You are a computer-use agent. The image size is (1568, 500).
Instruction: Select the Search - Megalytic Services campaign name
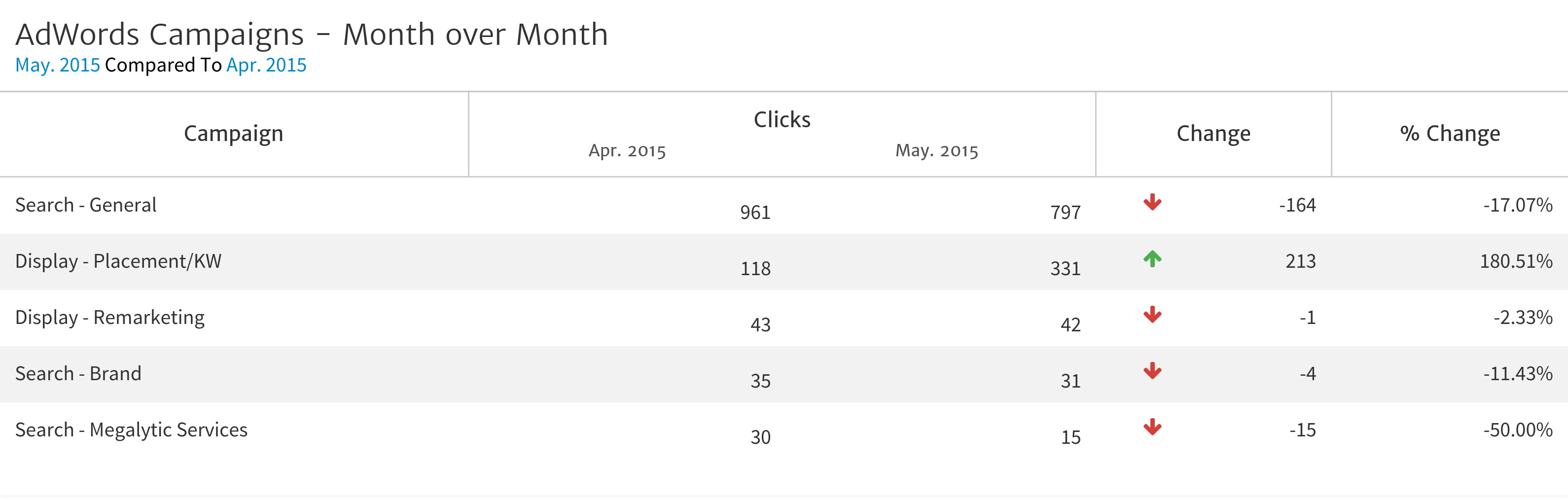131,430
